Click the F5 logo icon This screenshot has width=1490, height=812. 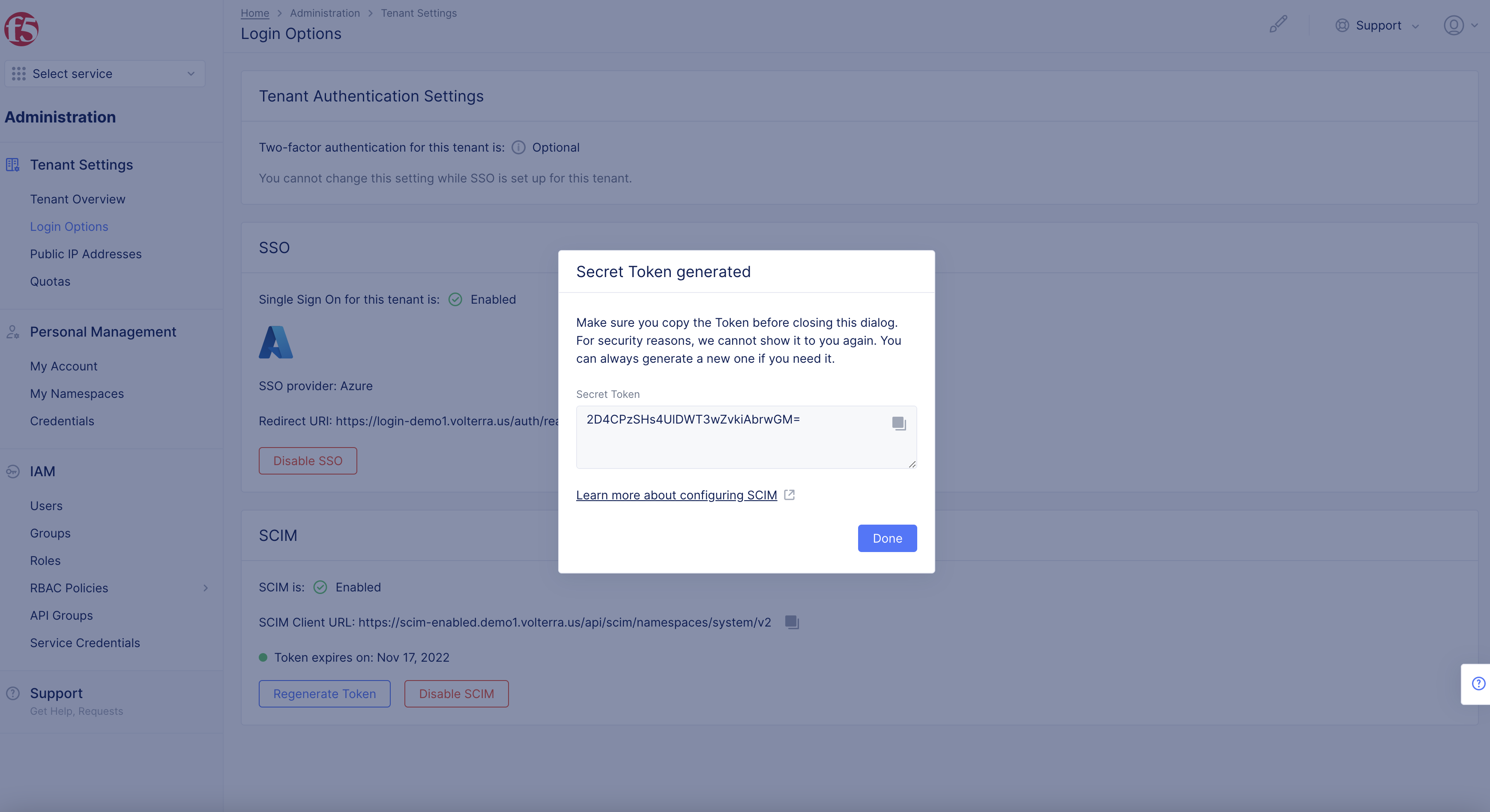tap(21, 28)
